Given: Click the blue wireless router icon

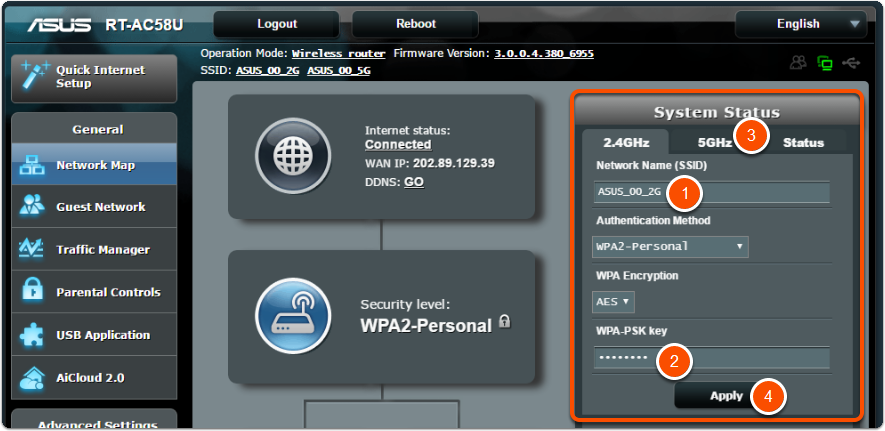Looking at the screenshot, I should 292,316.
